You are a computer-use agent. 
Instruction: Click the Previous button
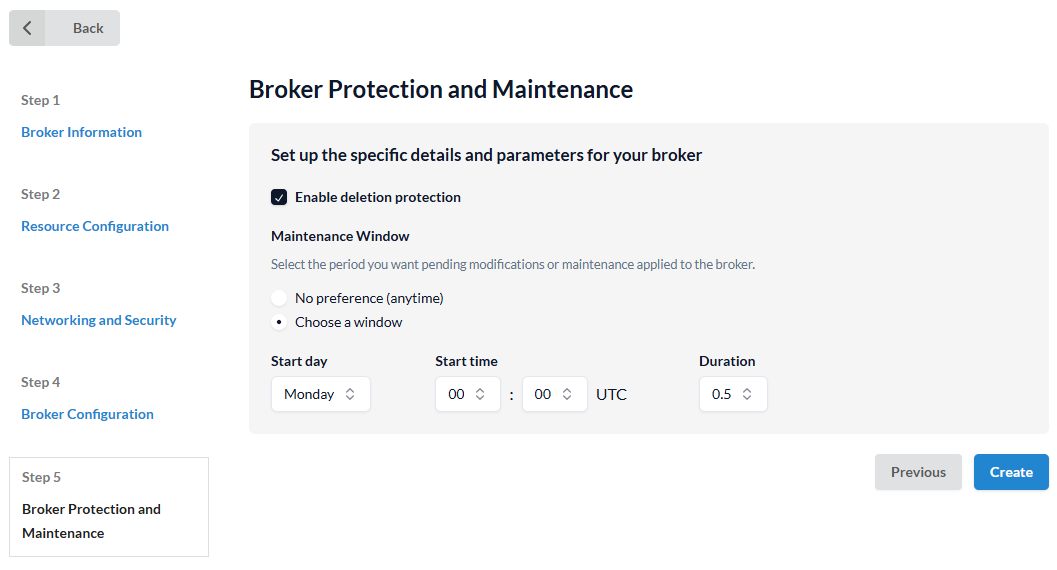(918, 472)
